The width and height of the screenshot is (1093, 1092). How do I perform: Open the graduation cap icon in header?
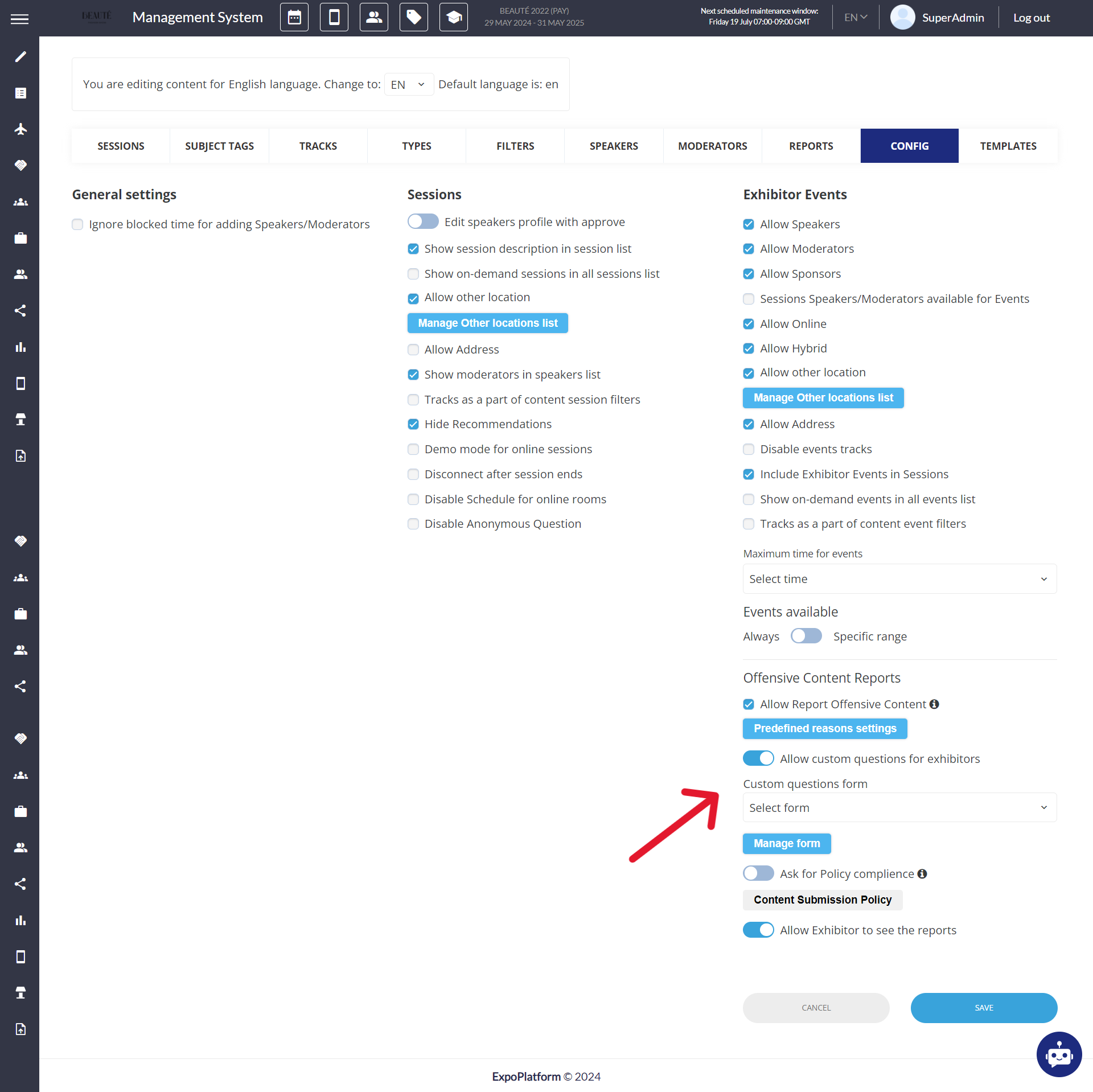(454, 17)
